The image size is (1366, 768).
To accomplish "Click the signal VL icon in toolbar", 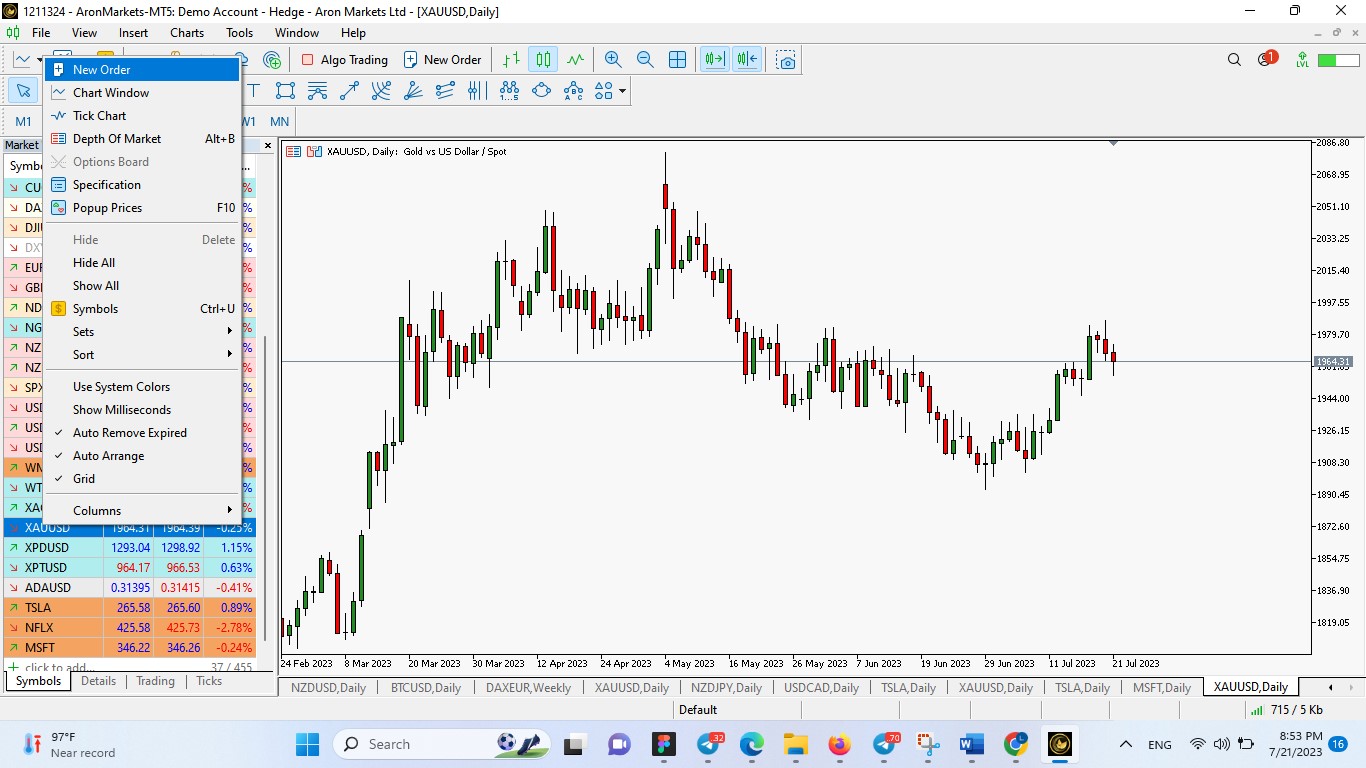I will click(1302, 60).
